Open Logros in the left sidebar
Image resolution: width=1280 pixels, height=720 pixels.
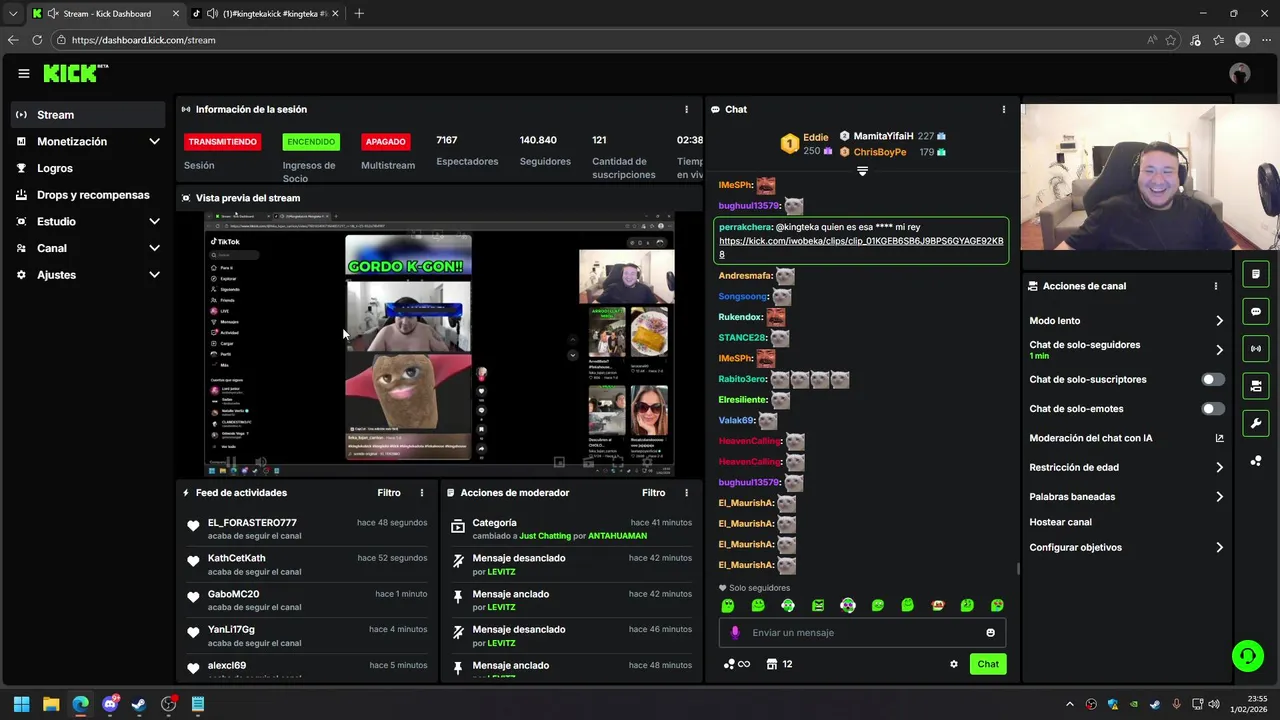click(88, 168)
